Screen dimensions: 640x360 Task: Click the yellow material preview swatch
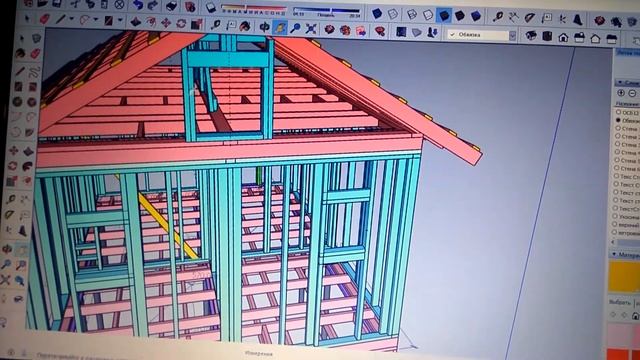click(x=624, y=276)
